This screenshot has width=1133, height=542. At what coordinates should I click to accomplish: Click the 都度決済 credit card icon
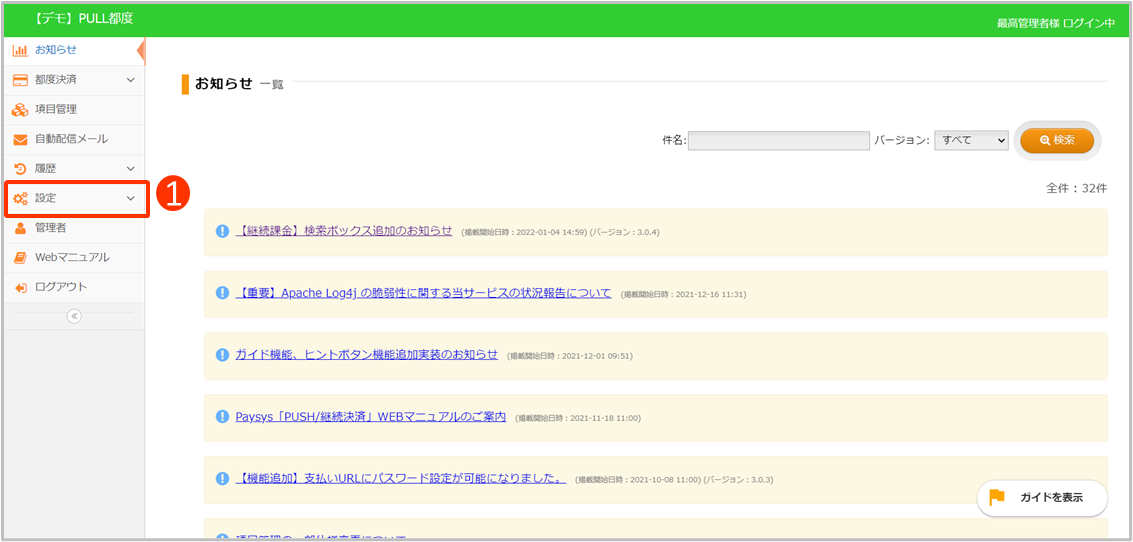(x=20, y=80)
